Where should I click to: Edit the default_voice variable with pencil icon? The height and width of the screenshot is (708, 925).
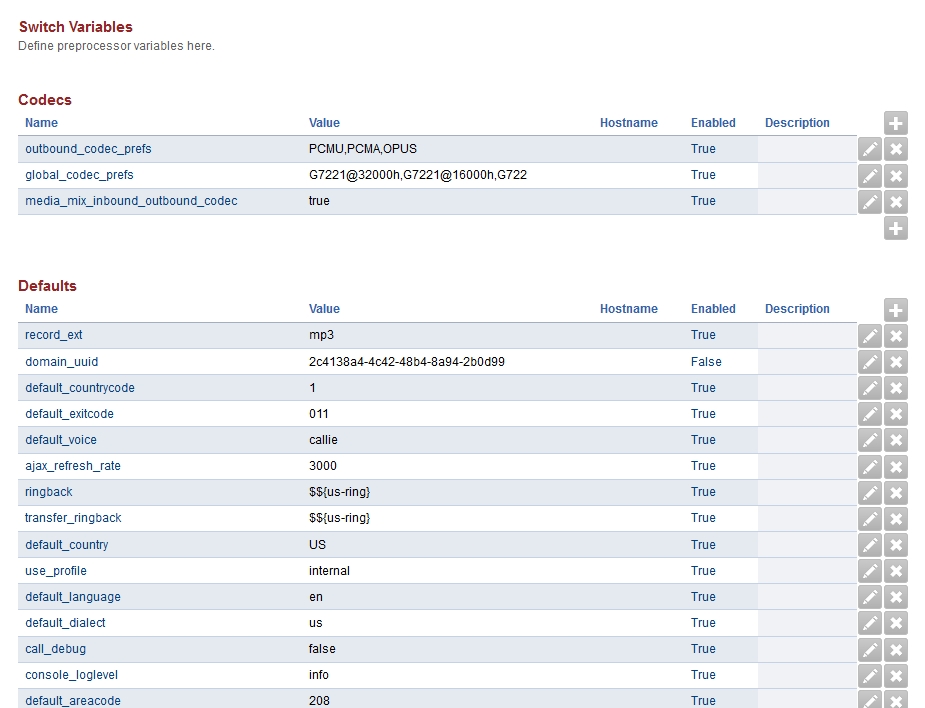click(870, 440)
